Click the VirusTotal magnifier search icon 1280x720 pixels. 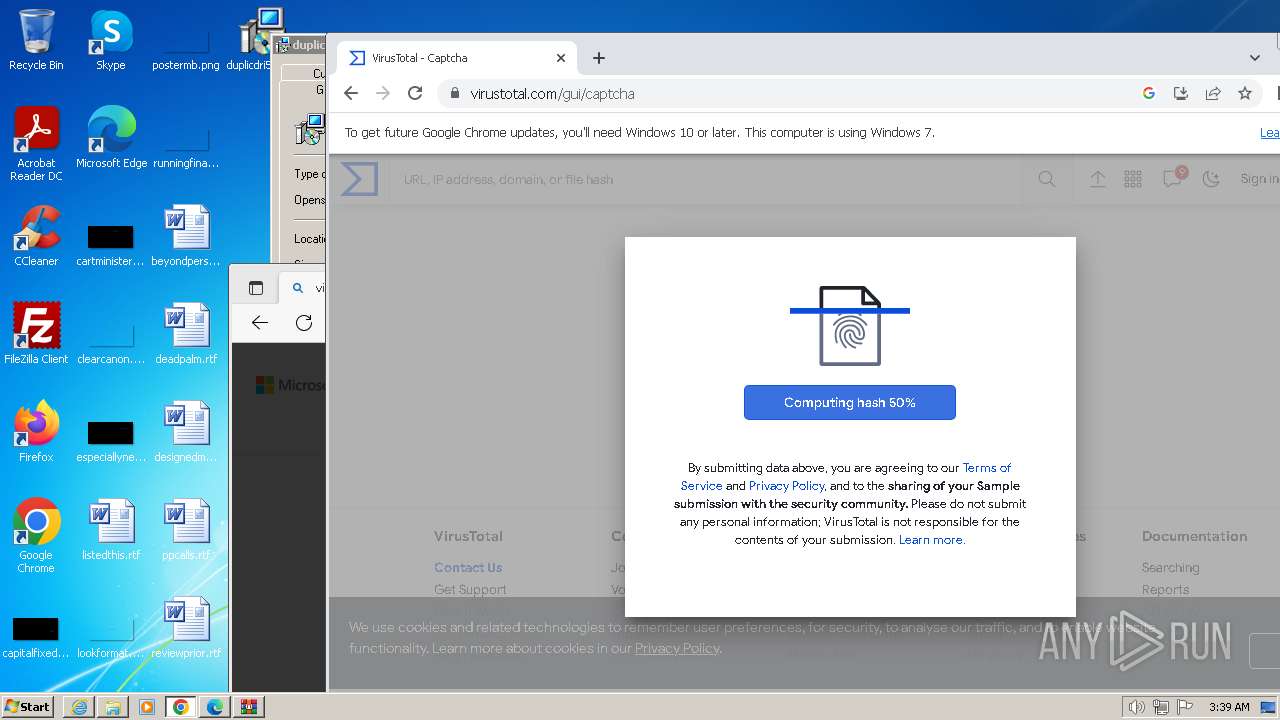pyautogui.click(x=1047, y=179)
